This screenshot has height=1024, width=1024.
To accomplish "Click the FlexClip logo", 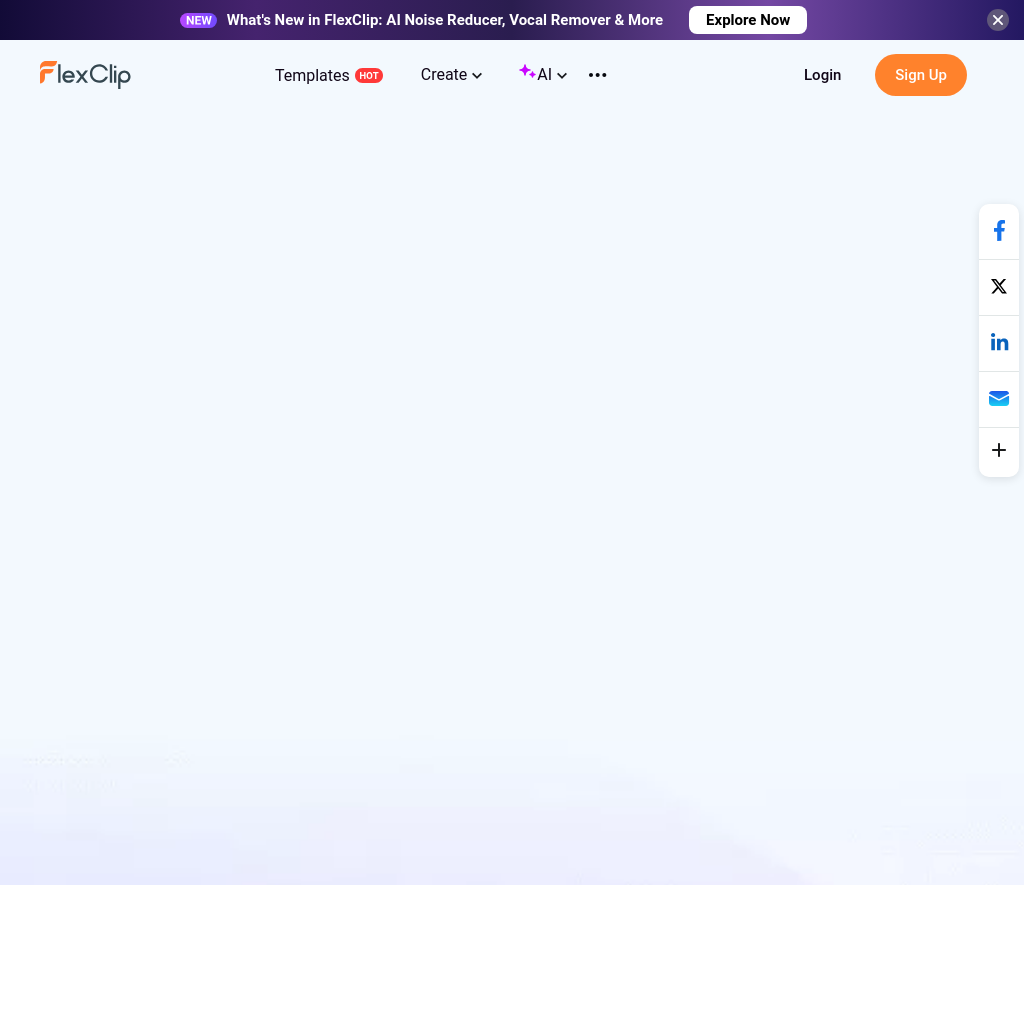I will pyautogui.click(x=85, y=75).
